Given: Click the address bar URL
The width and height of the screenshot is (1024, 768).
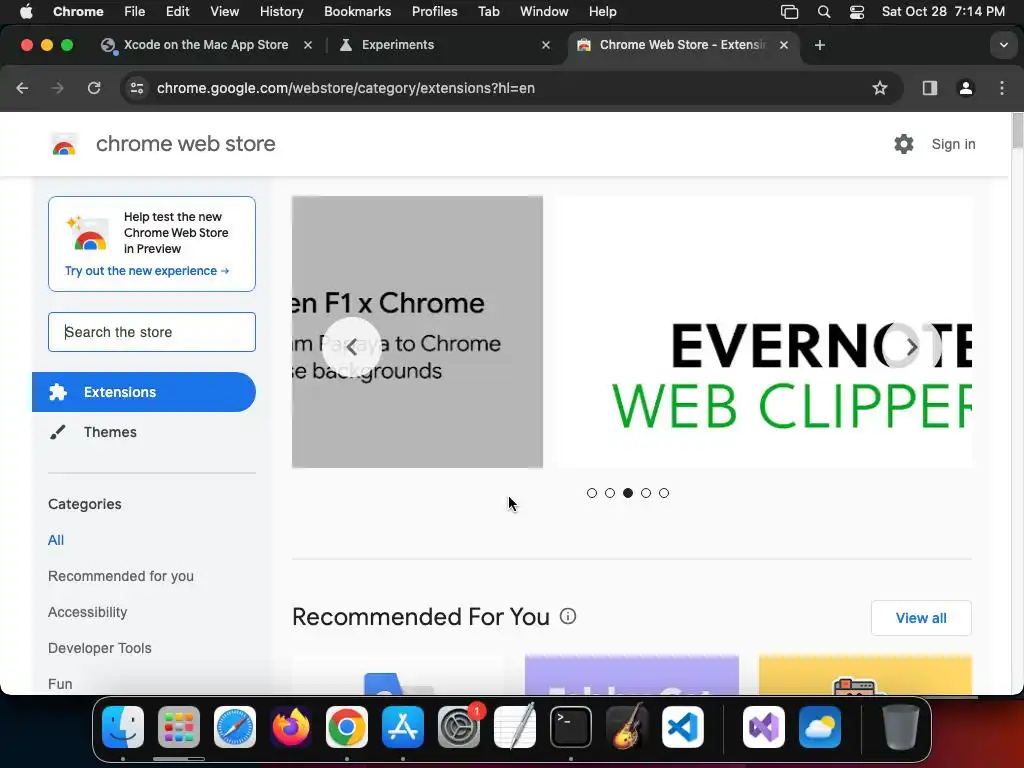Looking at the screenshot, I should click(345, 88).
